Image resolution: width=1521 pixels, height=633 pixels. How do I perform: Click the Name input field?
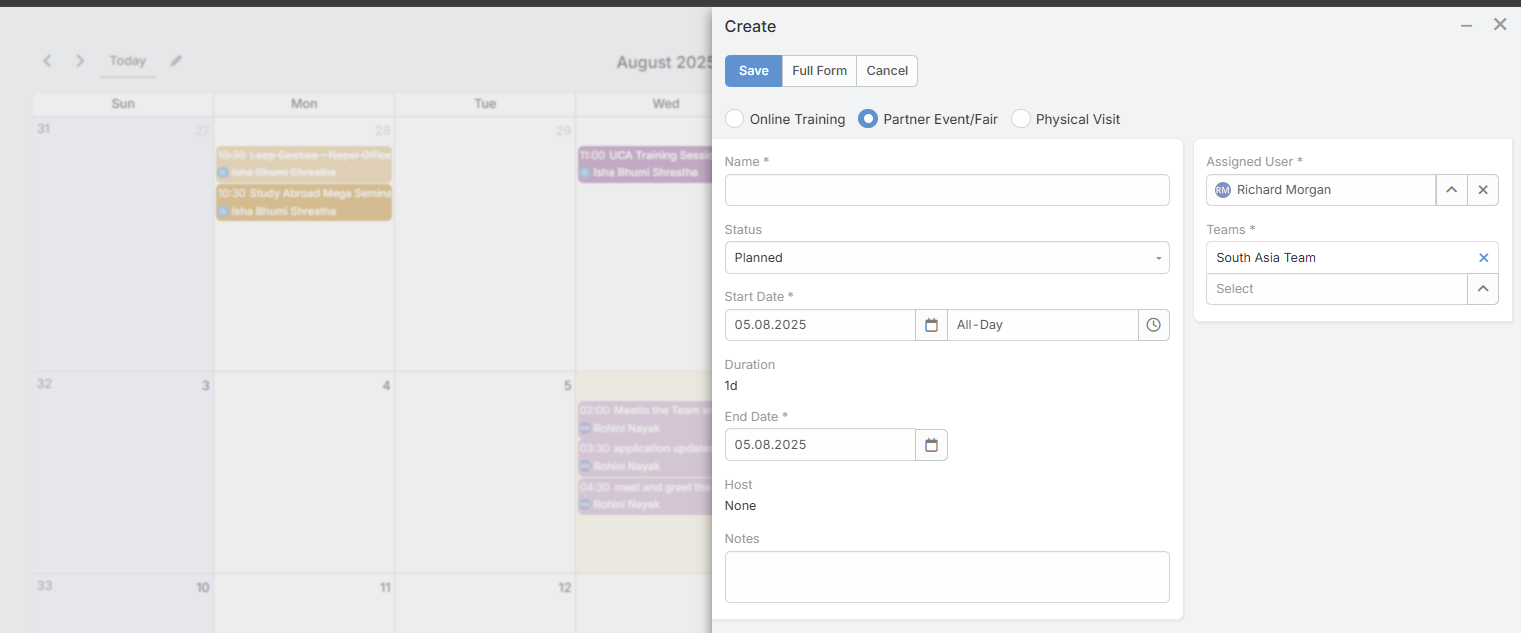click(946, 190)
